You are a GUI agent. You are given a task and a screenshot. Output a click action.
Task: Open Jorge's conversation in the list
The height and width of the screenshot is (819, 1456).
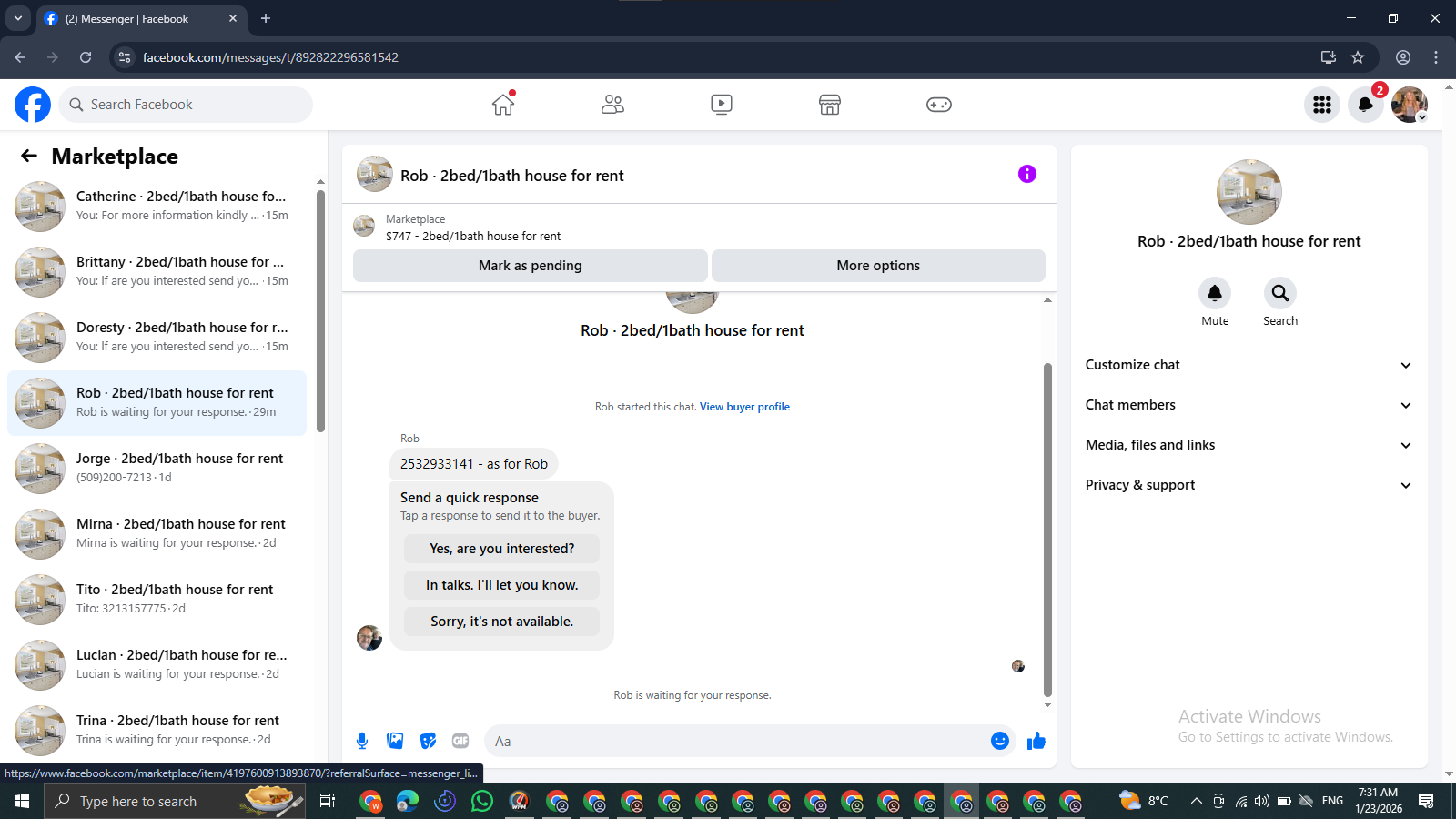click(x=157, y=469)
